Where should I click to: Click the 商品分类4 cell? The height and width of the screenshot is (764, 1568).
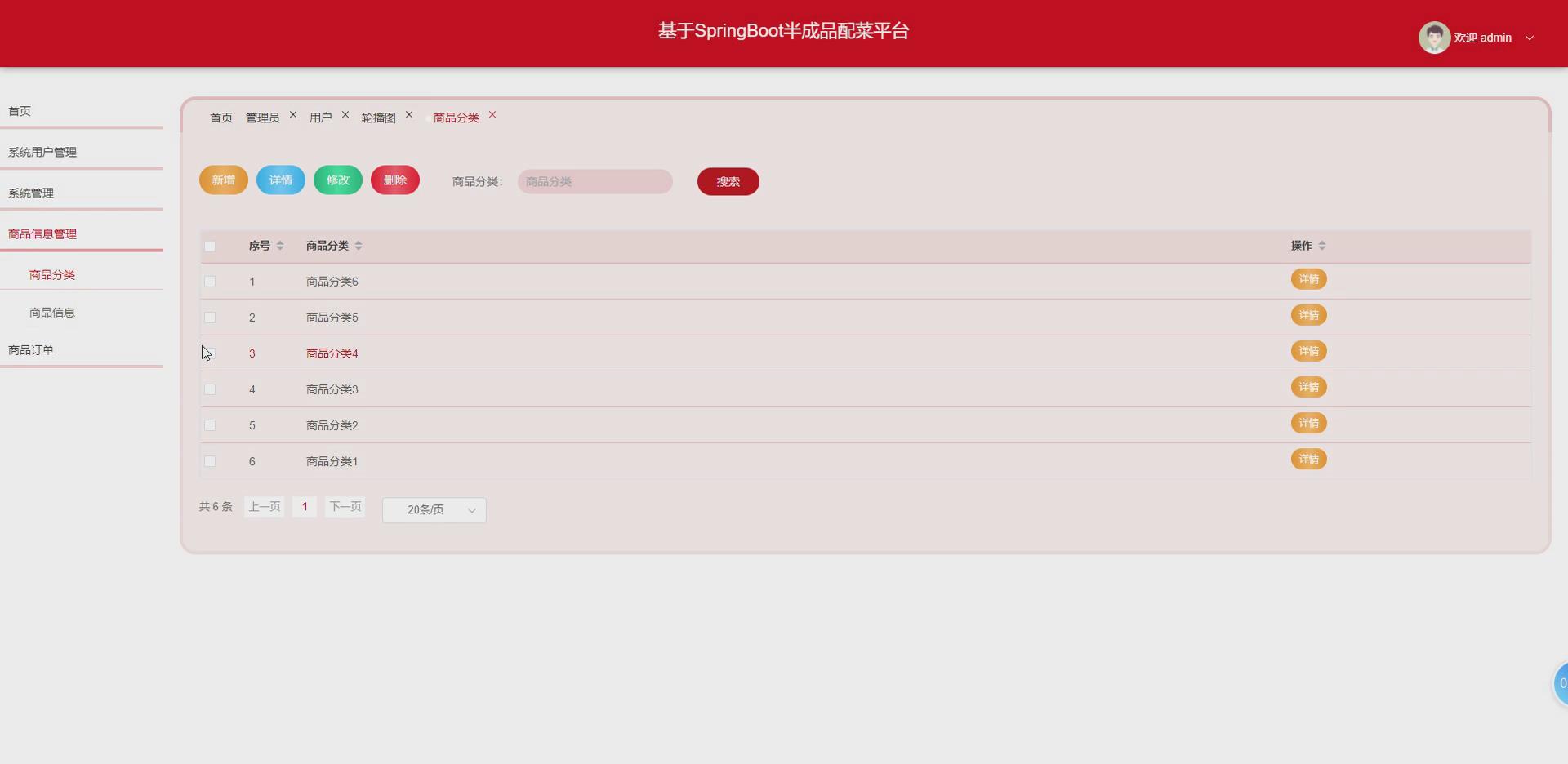pos(332,353)
